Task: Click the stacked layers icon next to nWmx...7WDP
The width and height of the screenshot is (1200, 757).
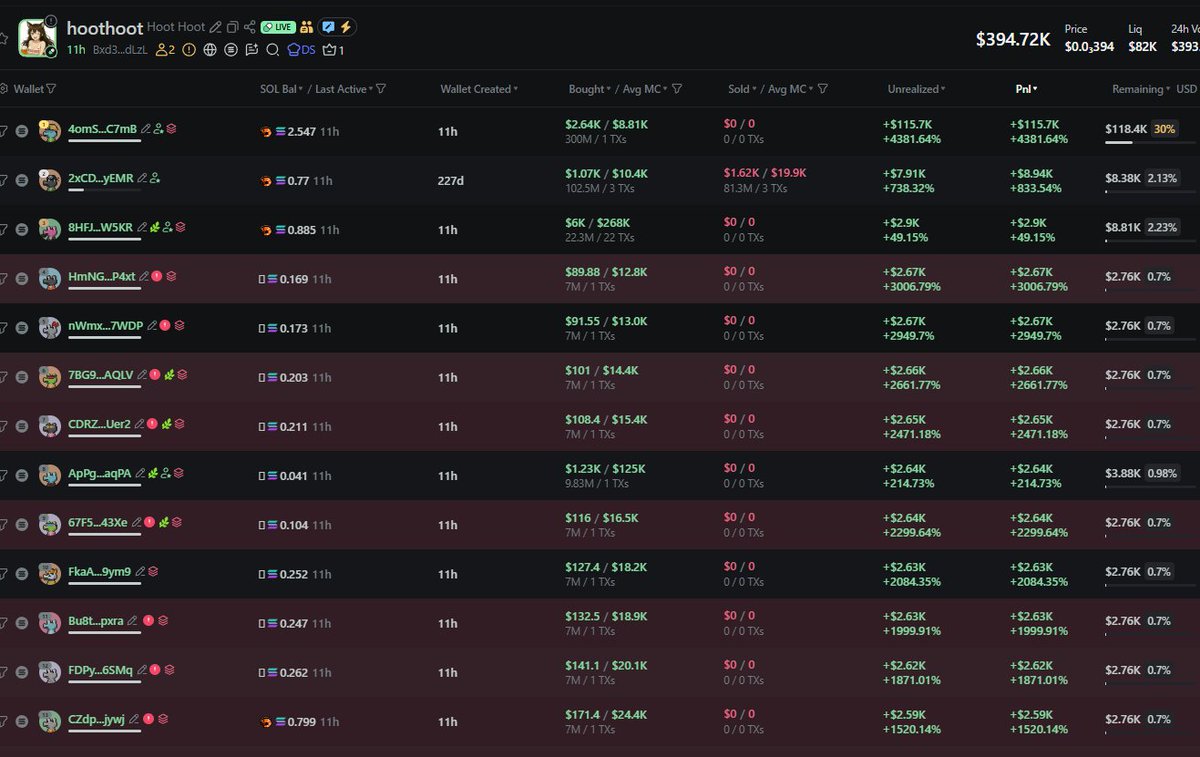Action: (179, 325)
